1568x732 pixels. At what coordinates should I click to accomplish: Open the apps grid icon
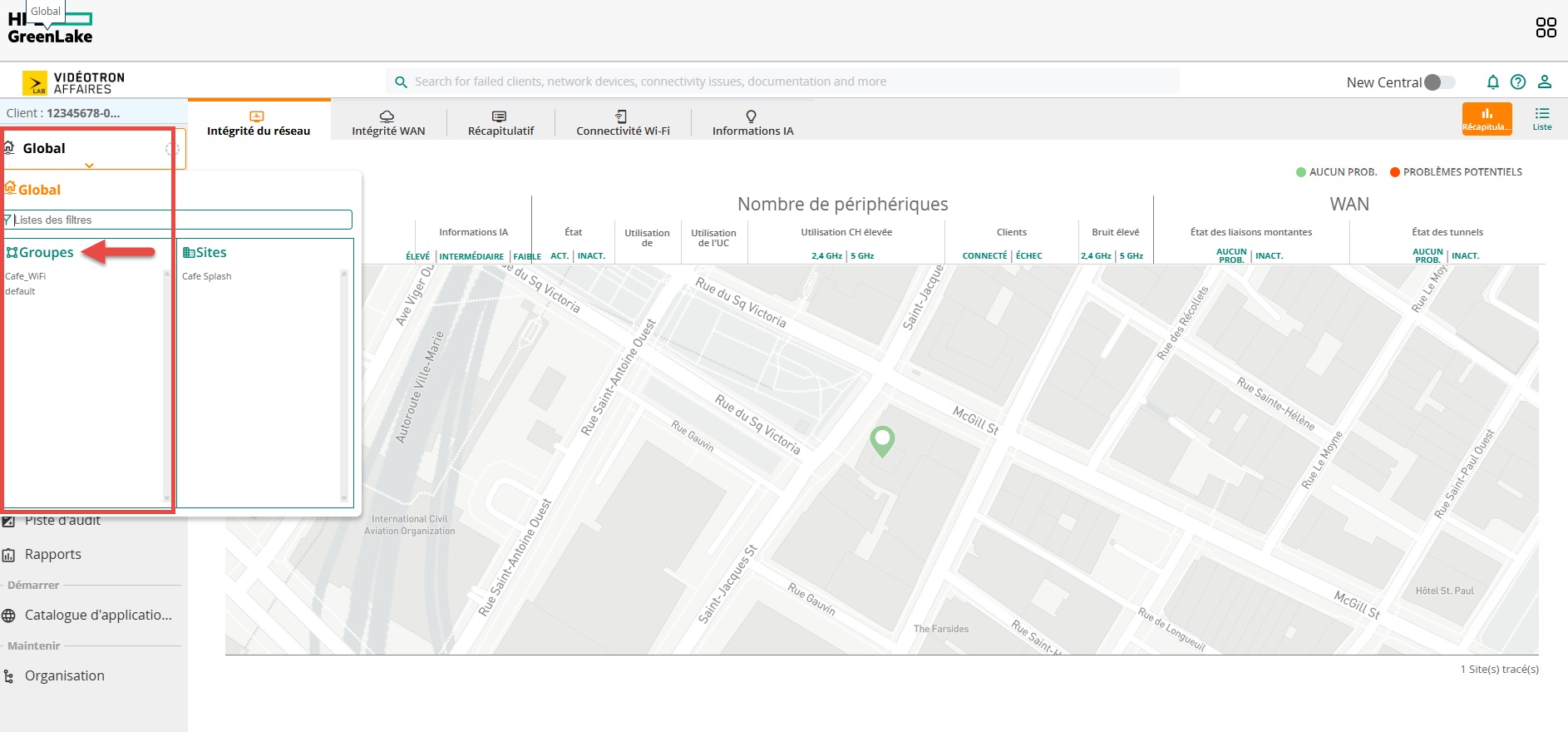pos(1546,27)
